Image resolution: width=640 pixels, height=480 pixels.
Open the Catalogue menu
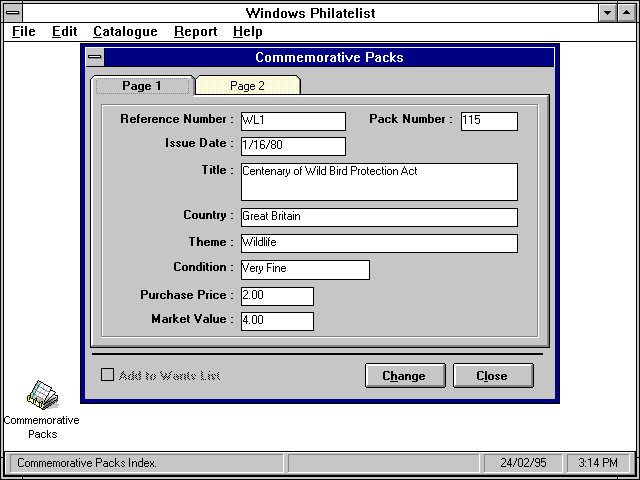point(125,32)
